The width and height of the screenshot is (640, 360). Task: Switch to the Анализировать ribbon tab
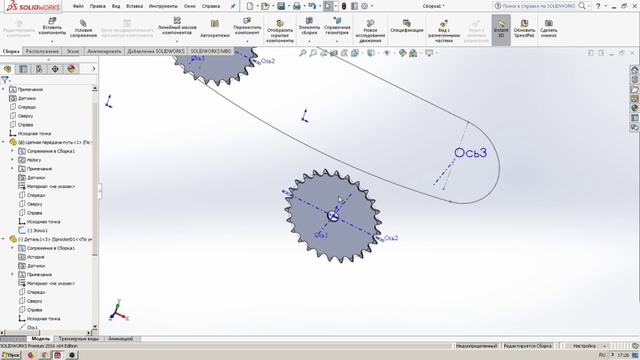click(x=104, y=51)
